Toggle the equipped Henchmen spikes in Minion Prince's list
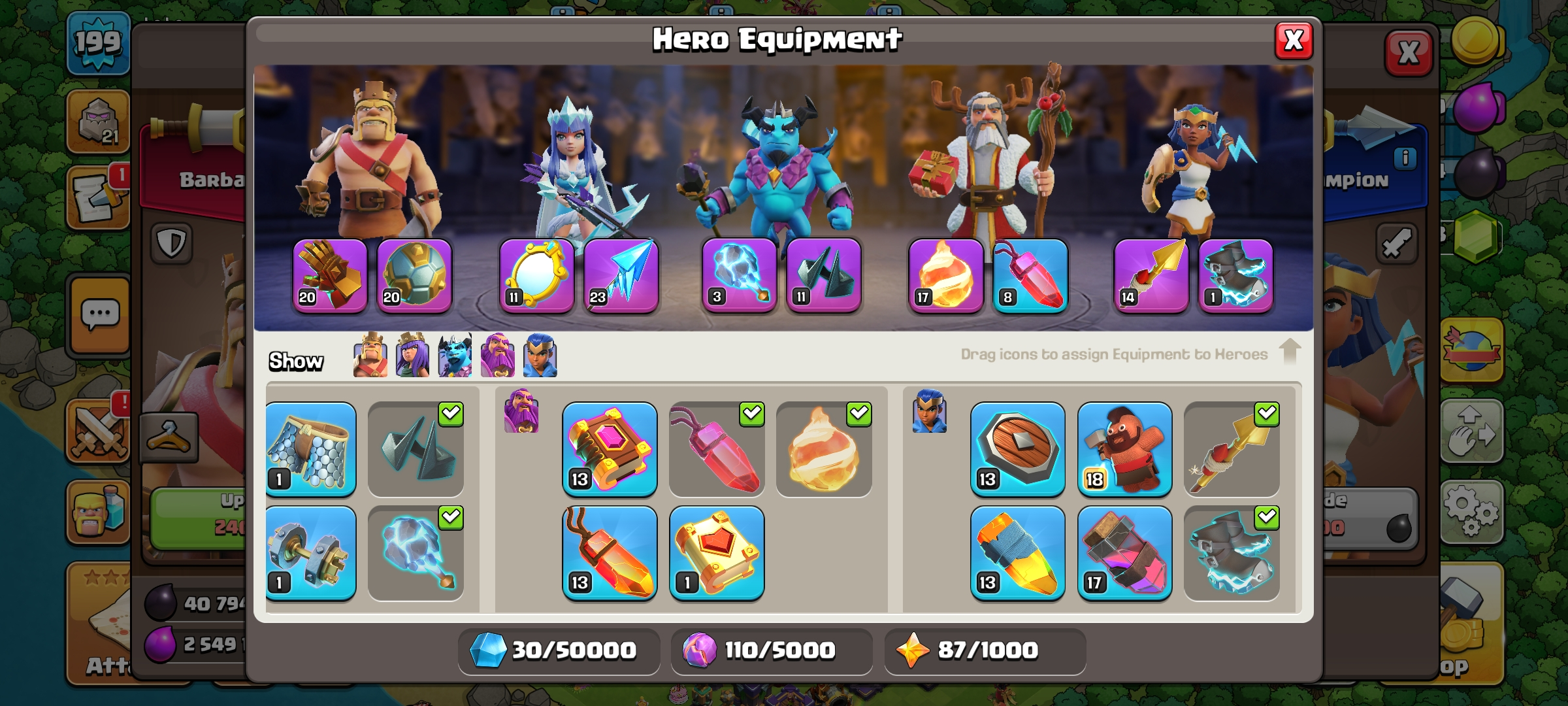1568x706 pixels. (x=416, y=449)
